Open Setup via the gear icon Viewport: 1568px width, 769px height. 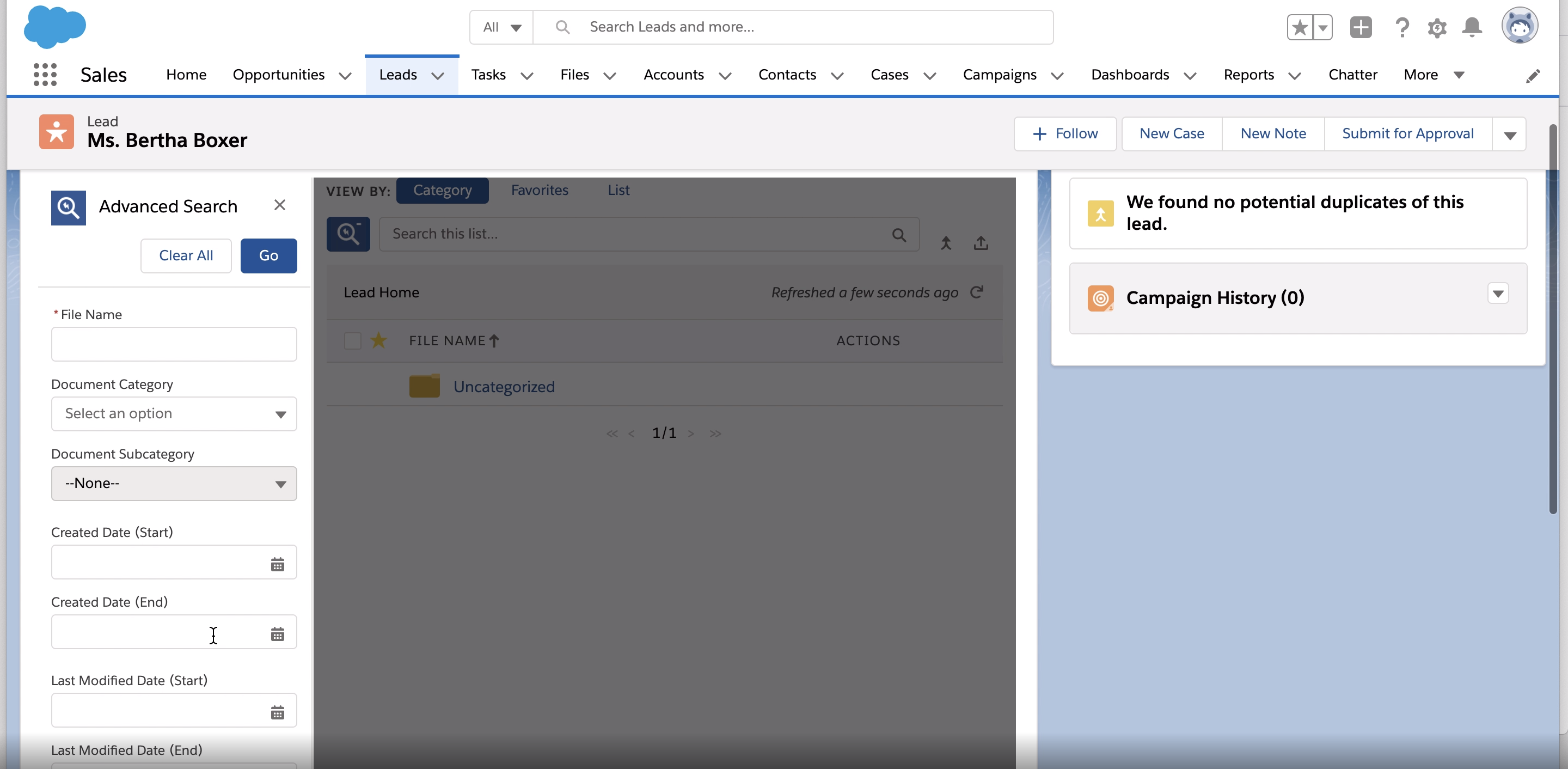(x=1437, y=27)
